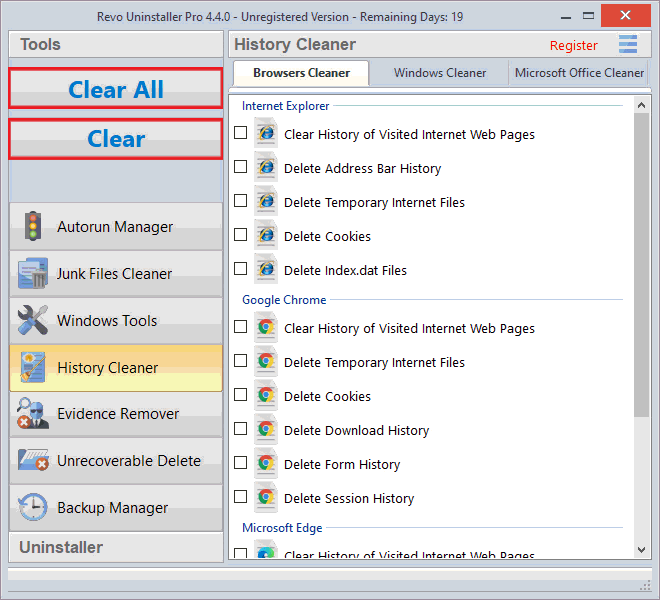The height and width of the screenshot is (600, 660).
Task: Switch to the Browsers Cleaner tab
Action: [301, 73]
